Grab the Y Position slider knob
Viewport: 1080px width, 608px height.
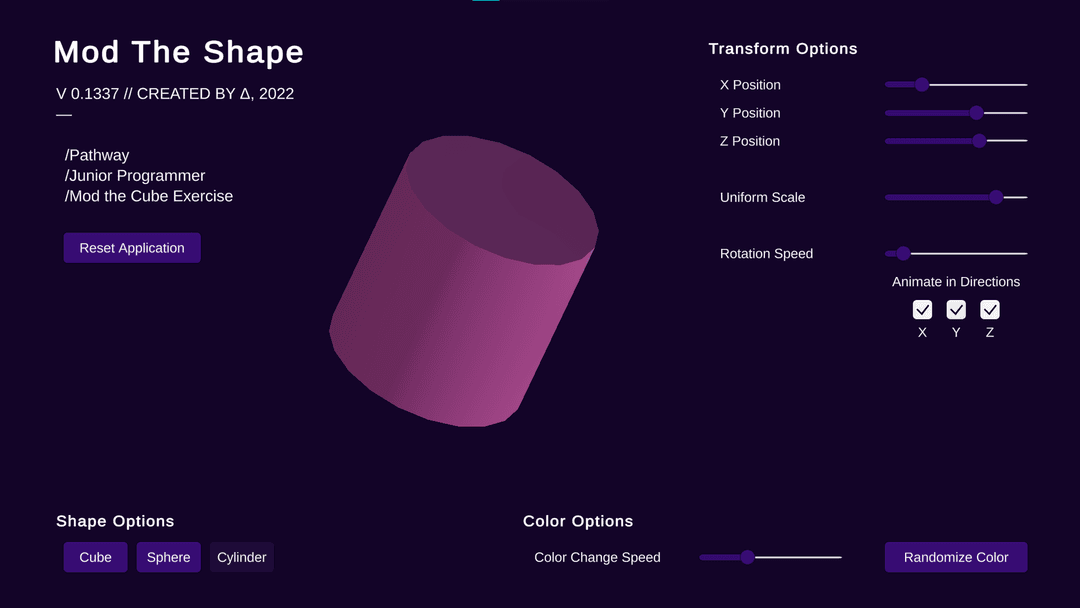click(x=977, y=113)
